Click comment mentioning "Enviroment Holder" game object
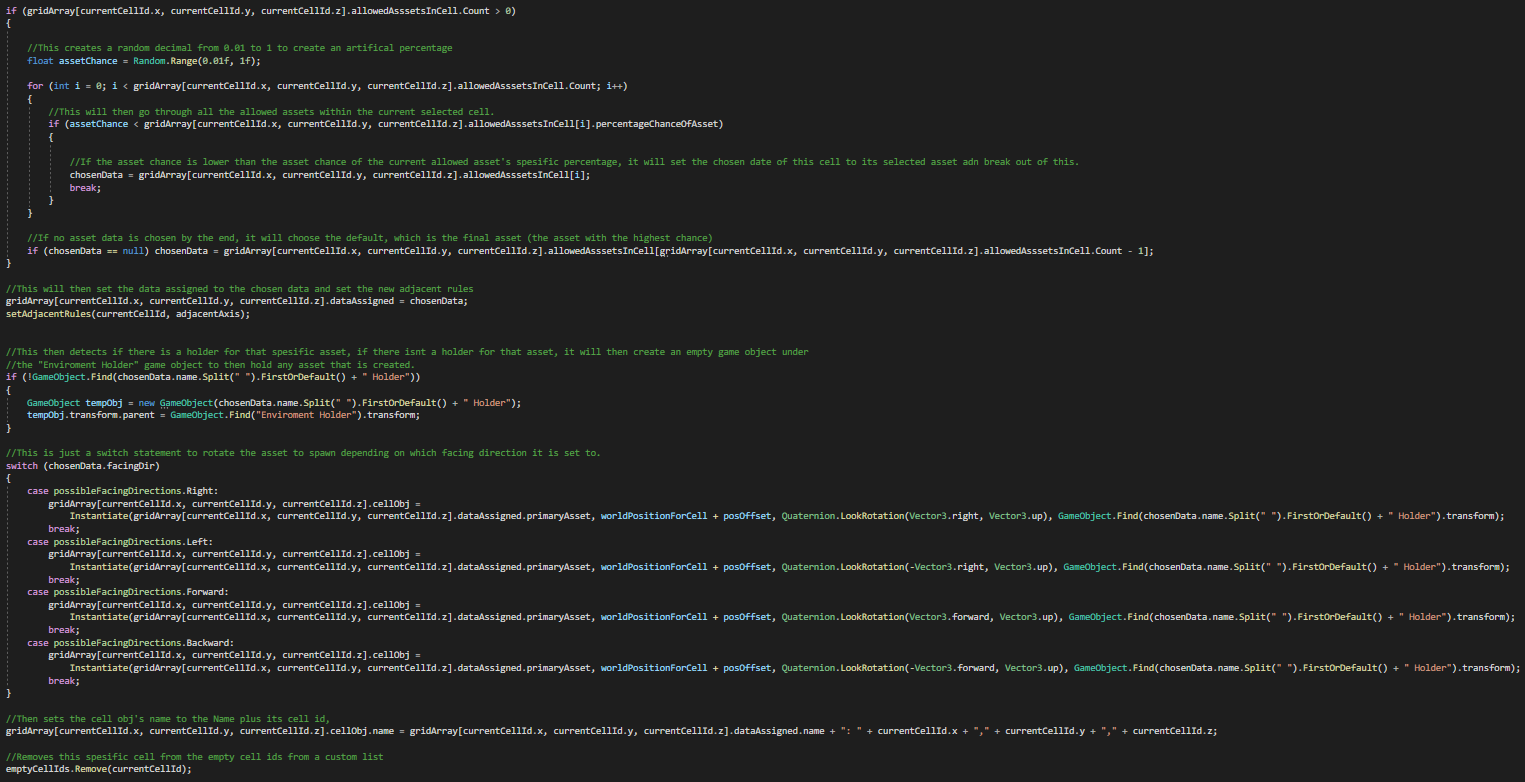Screen dimensions: 1525x782 (210, 365)
